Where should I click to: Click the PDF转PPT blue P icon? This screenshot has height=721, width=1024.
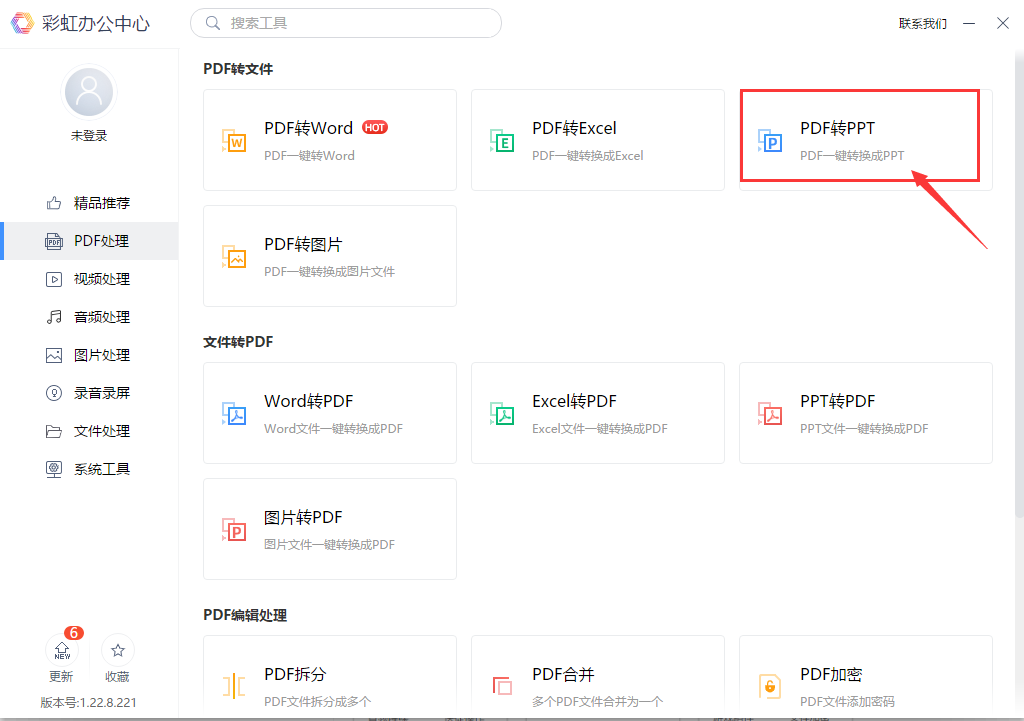coord(770,140)
